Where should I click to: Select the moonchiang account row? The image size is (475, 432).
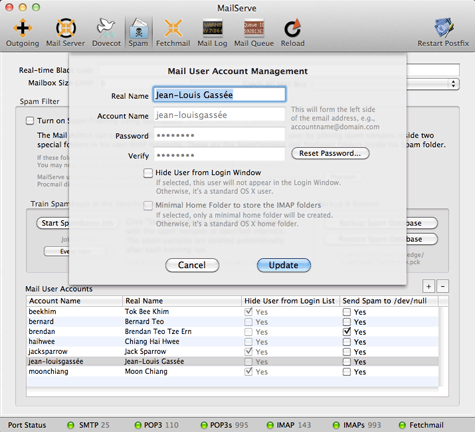point(232,372)
